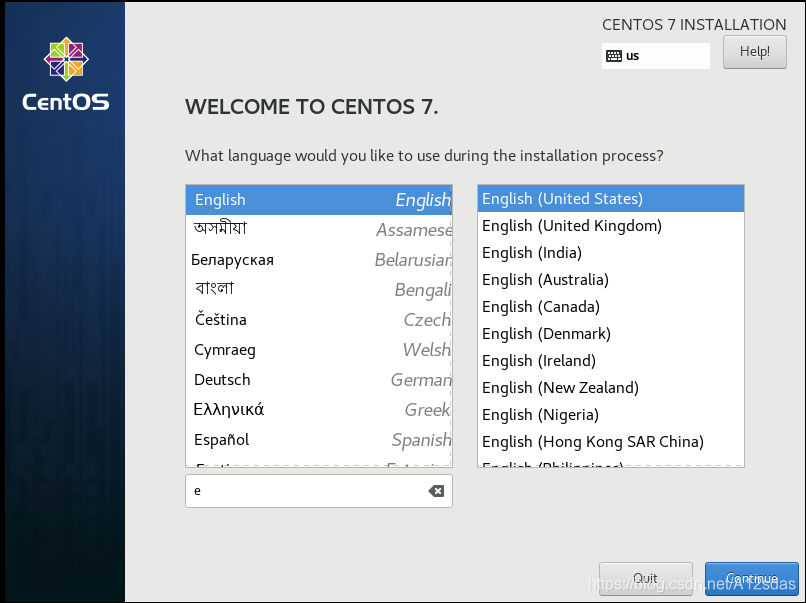Choose Cymraeg (Welsh) in the list
The image size is (806, 603).
coord(319,350)
